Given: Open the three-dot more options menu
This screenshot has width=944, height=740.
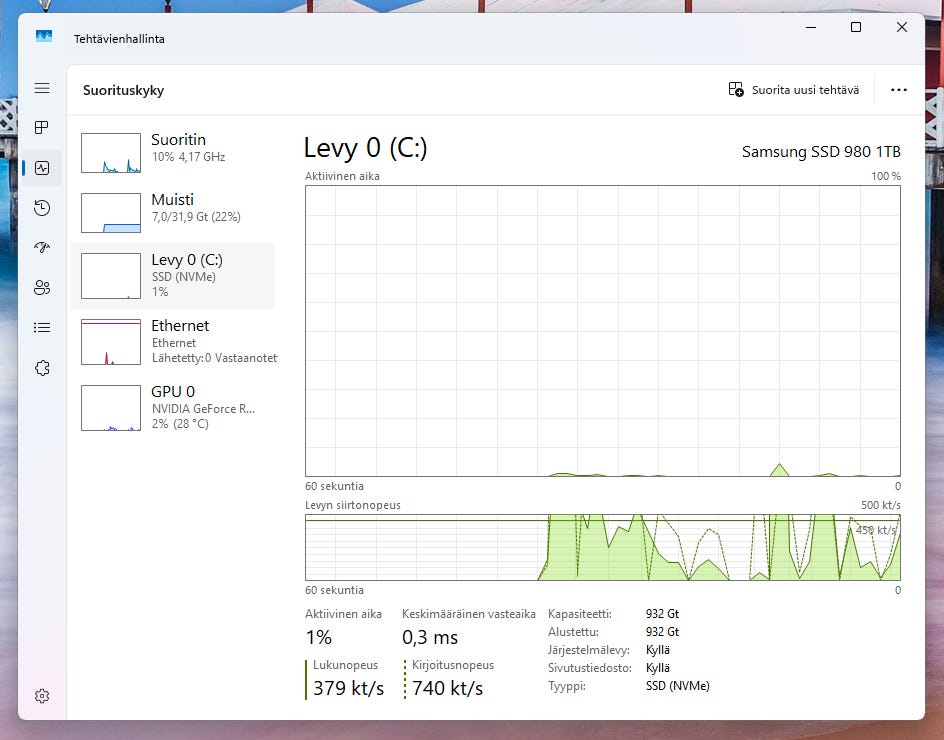Looking at the screenshot, I should pyautogui.click(x=899, y=90).
